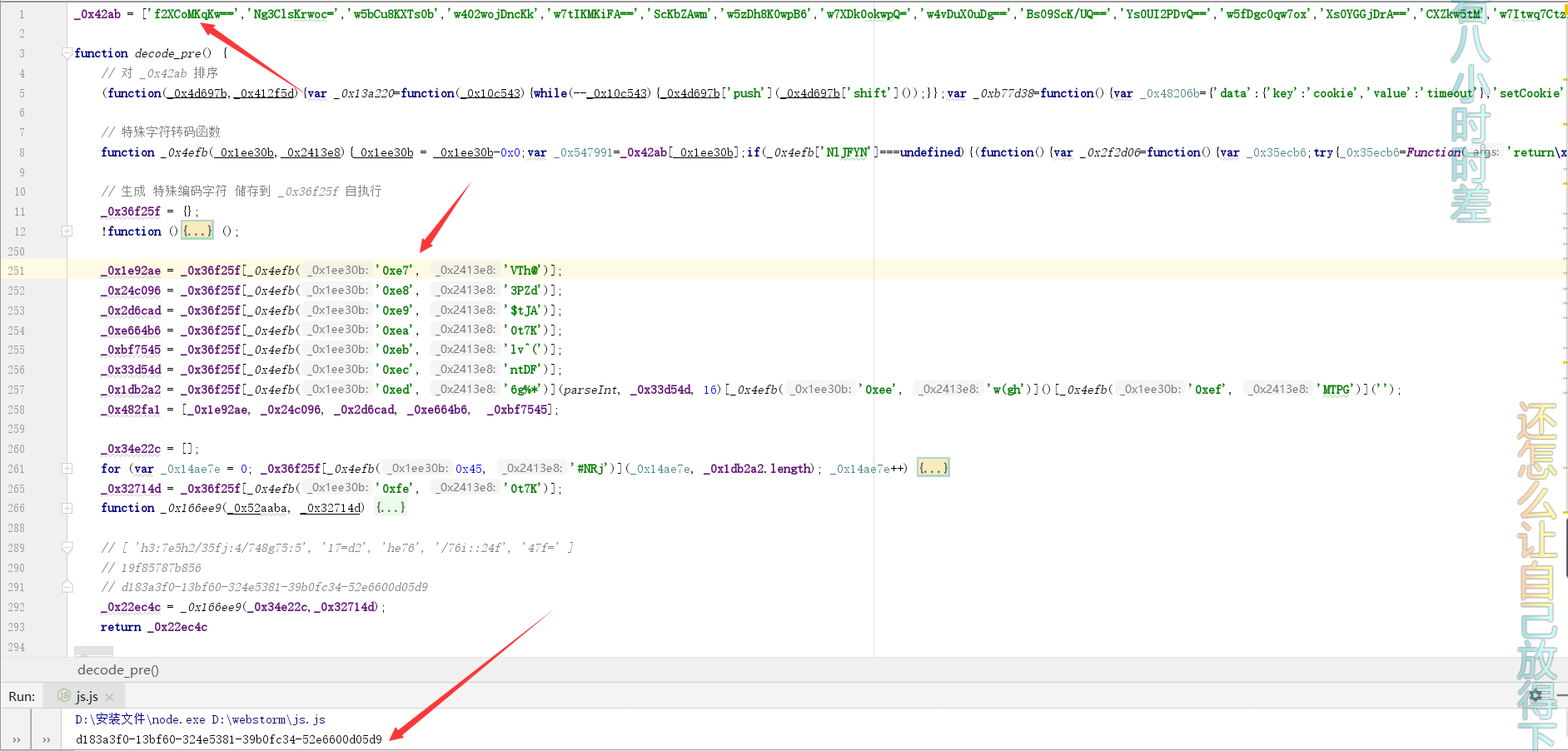
Task: Click the _0xbf7545 variable on line 255
Action: 131,350
